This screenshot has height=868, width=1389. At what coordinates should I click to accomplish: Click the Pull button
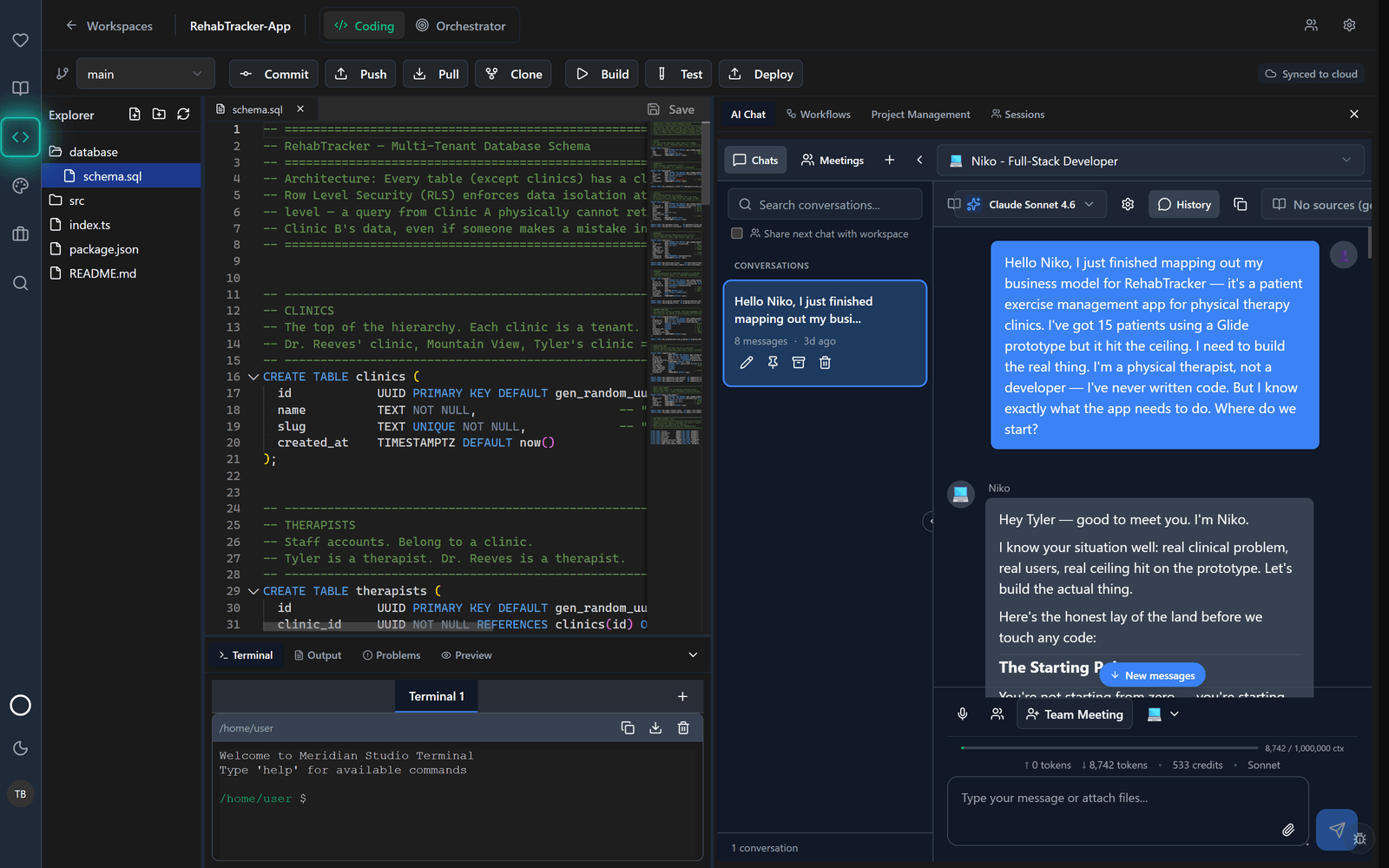(x=437, y=74)
